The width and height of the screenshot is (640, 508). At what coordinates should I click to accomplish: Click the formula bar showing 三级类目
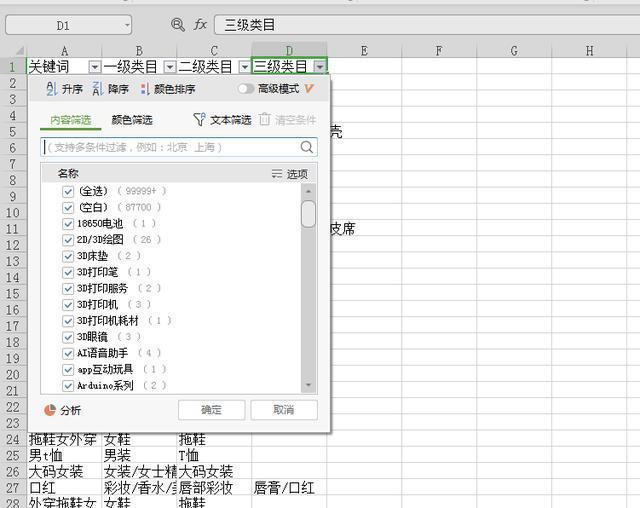[x=427, y=25]
